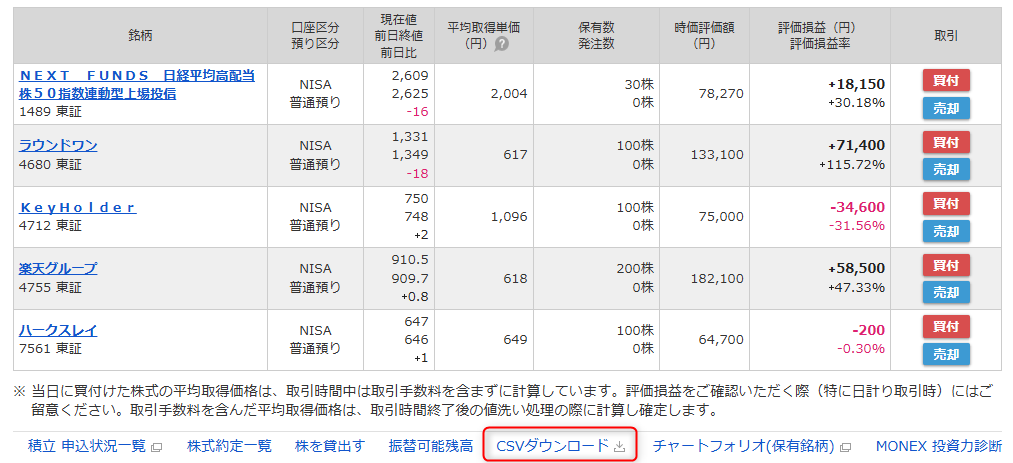This screenshot has height=463, width=1013.
Task: Click the 1,096 average acquisition price
Action: pyautogui.click(x=509, y=217)
